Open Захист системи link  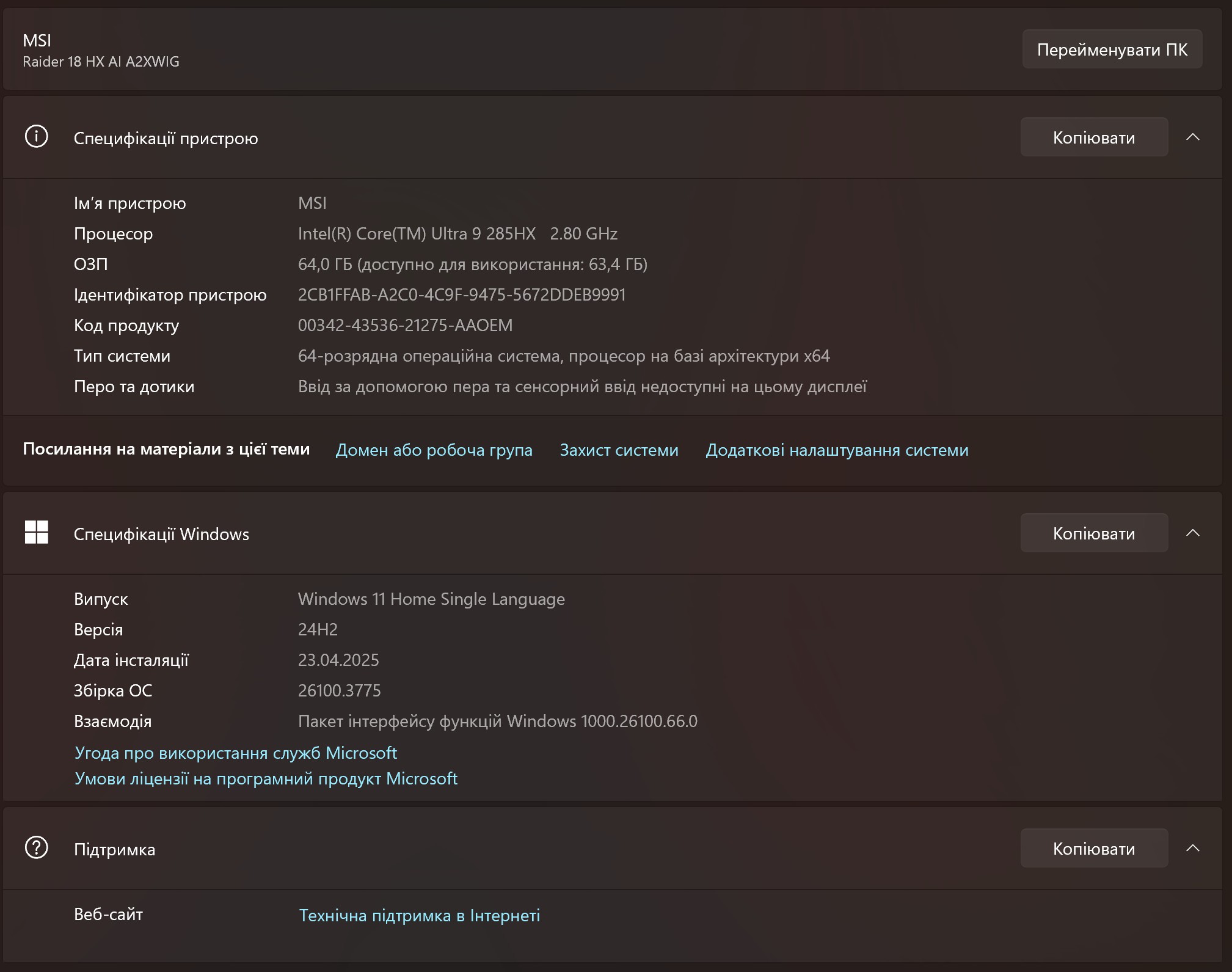619,450
